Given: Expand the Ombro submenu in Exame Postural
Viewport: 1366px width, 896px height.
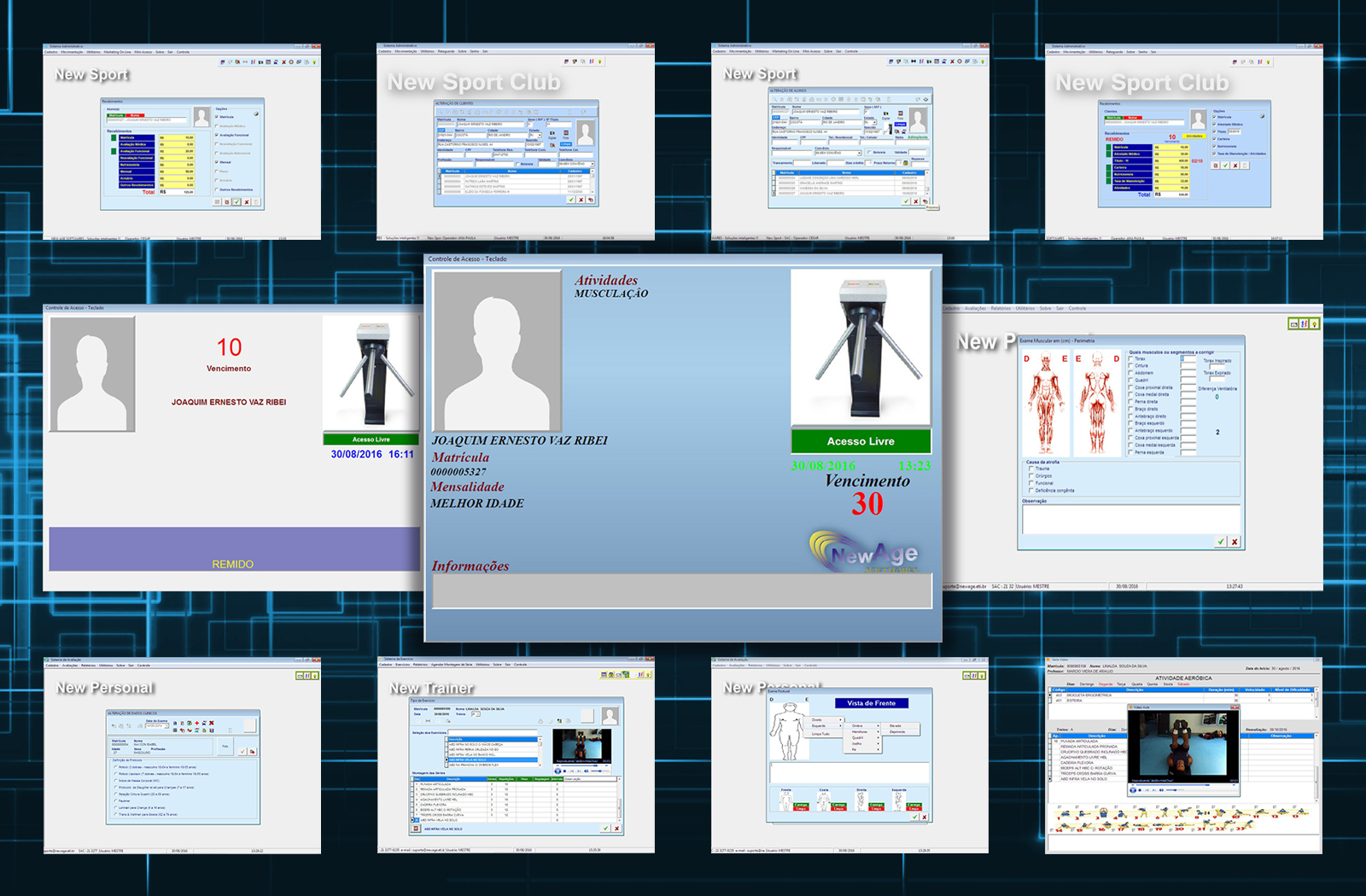Looking at the screenshot, I should click(x=862, y=725).
